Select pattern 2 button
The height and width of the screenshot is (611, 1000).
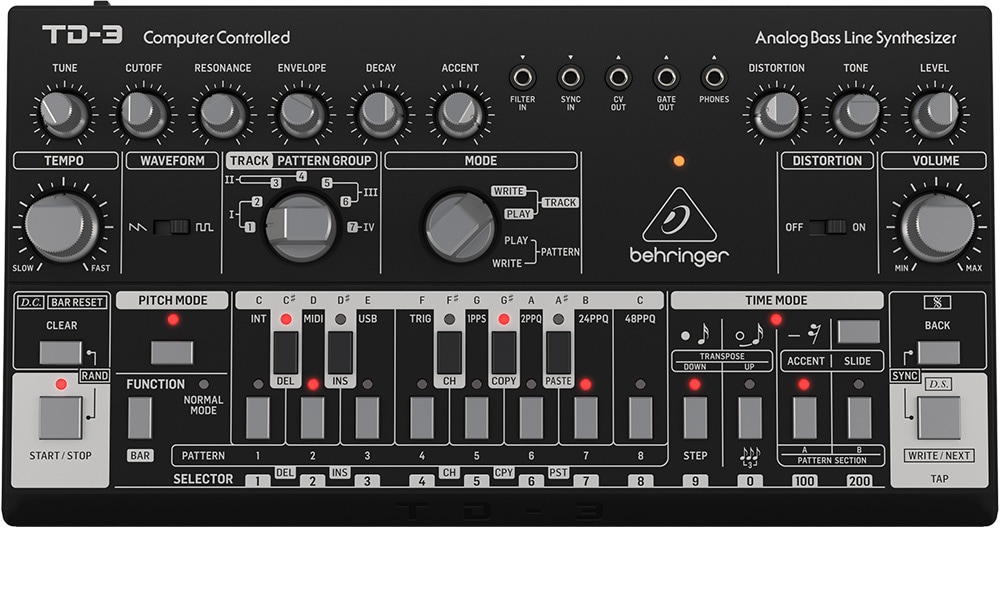(x=312, y=418)
